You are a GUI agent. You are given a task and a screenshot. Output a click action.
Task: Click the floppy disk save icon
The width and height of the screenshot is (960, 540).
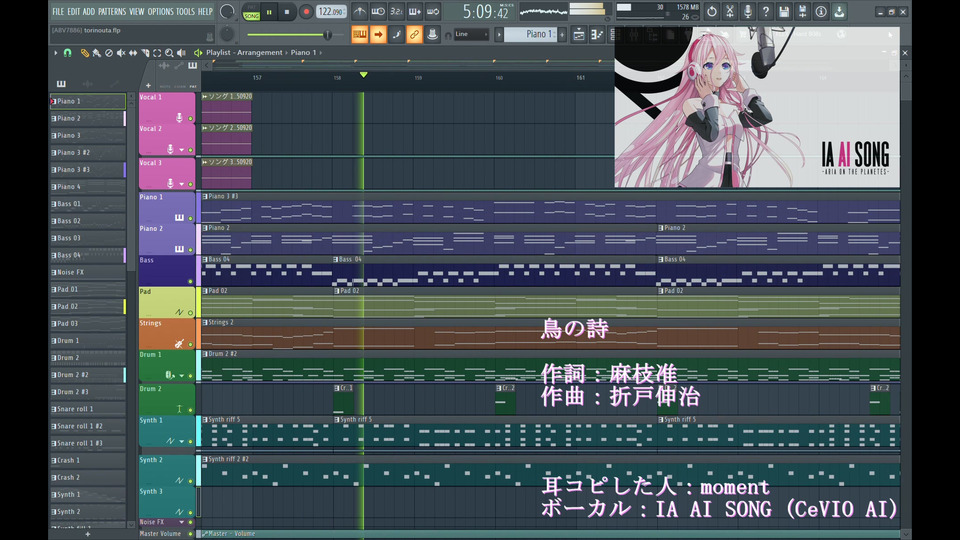click(x=784, y=11)
